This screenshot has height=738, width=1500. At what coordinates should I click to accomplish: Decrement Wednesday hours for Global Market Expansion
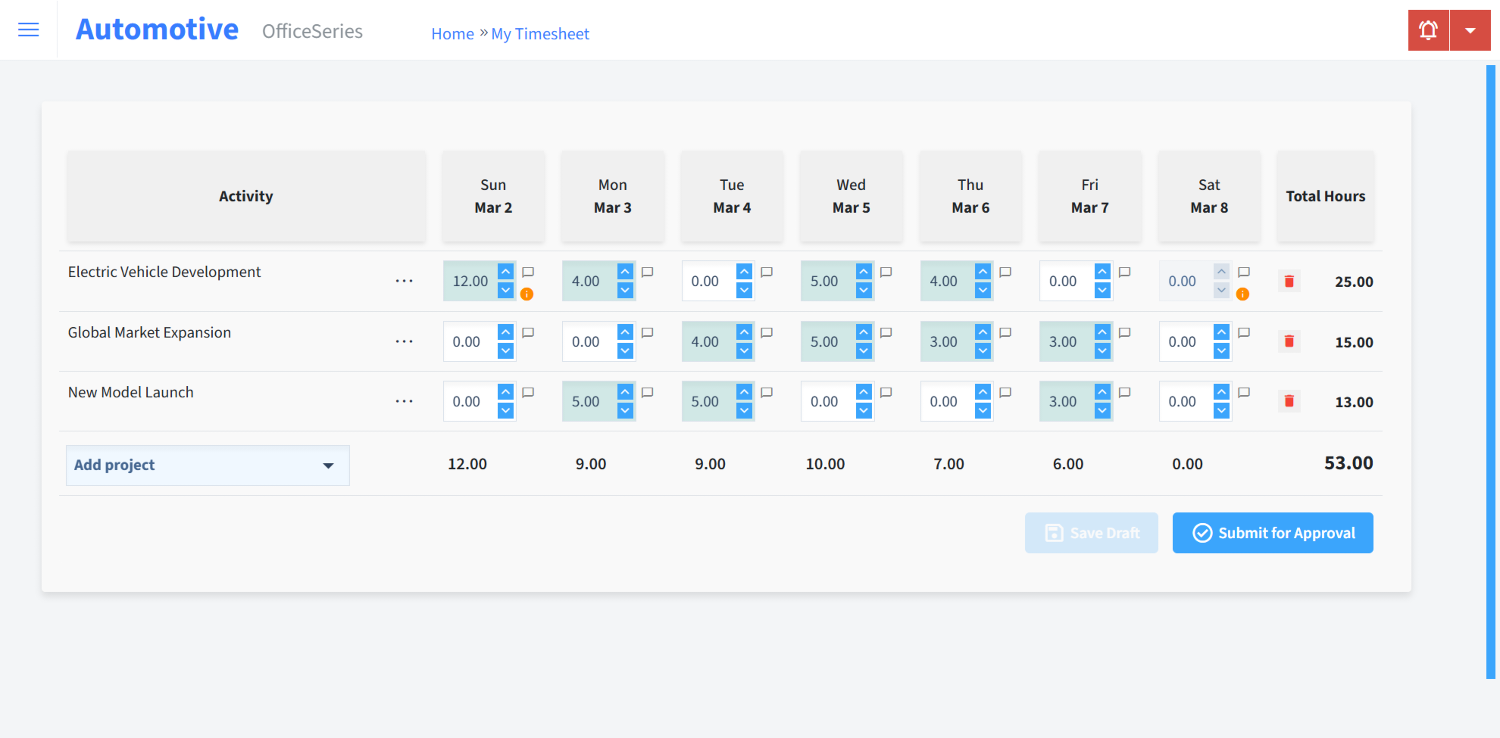point(863,350)
